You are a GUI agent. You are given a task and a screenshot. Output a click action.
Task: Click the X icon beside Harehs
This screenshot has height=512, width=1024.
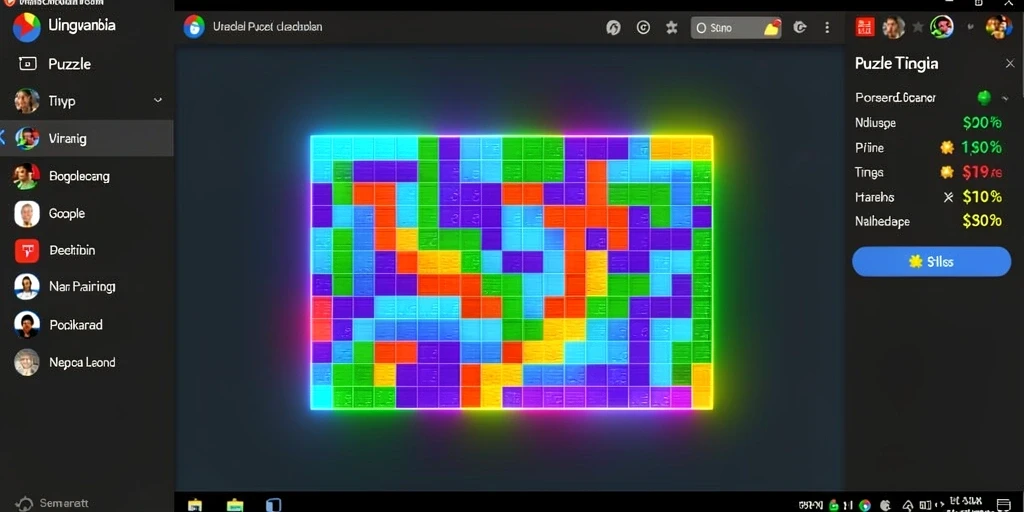pyautogui.click(x=948, y=197)
